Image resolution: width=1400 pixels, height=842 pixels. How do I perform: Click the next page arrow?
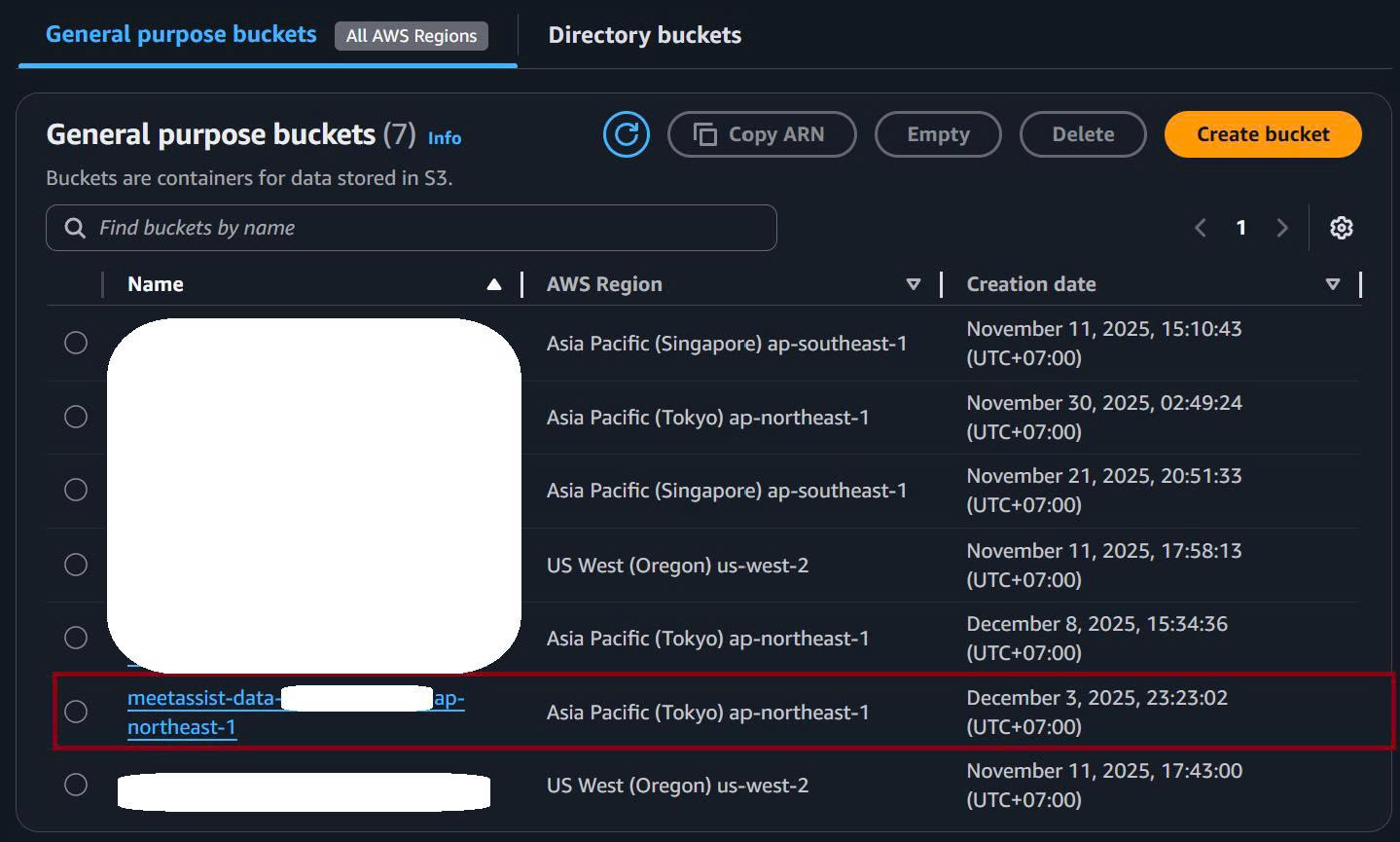(1282, 227)
